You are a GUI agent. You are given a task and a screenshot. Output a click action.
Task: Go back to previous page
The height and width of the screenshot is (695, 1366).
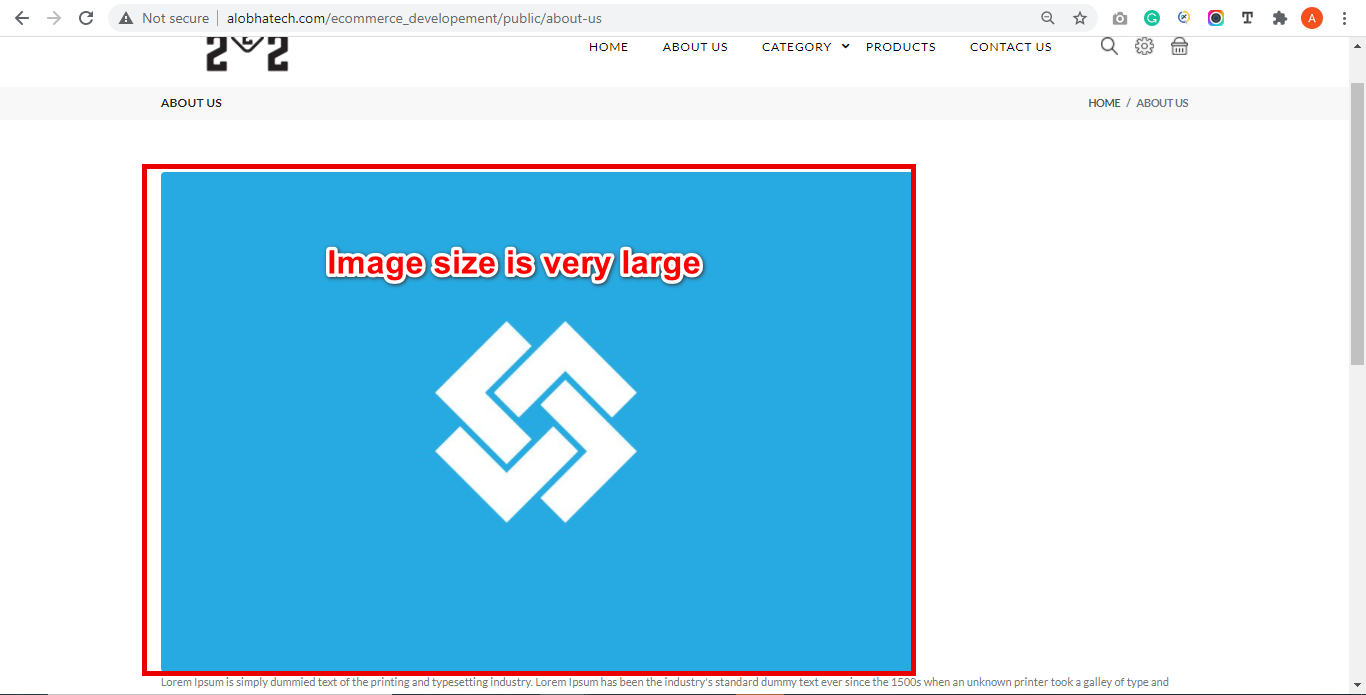click(22, 18)
